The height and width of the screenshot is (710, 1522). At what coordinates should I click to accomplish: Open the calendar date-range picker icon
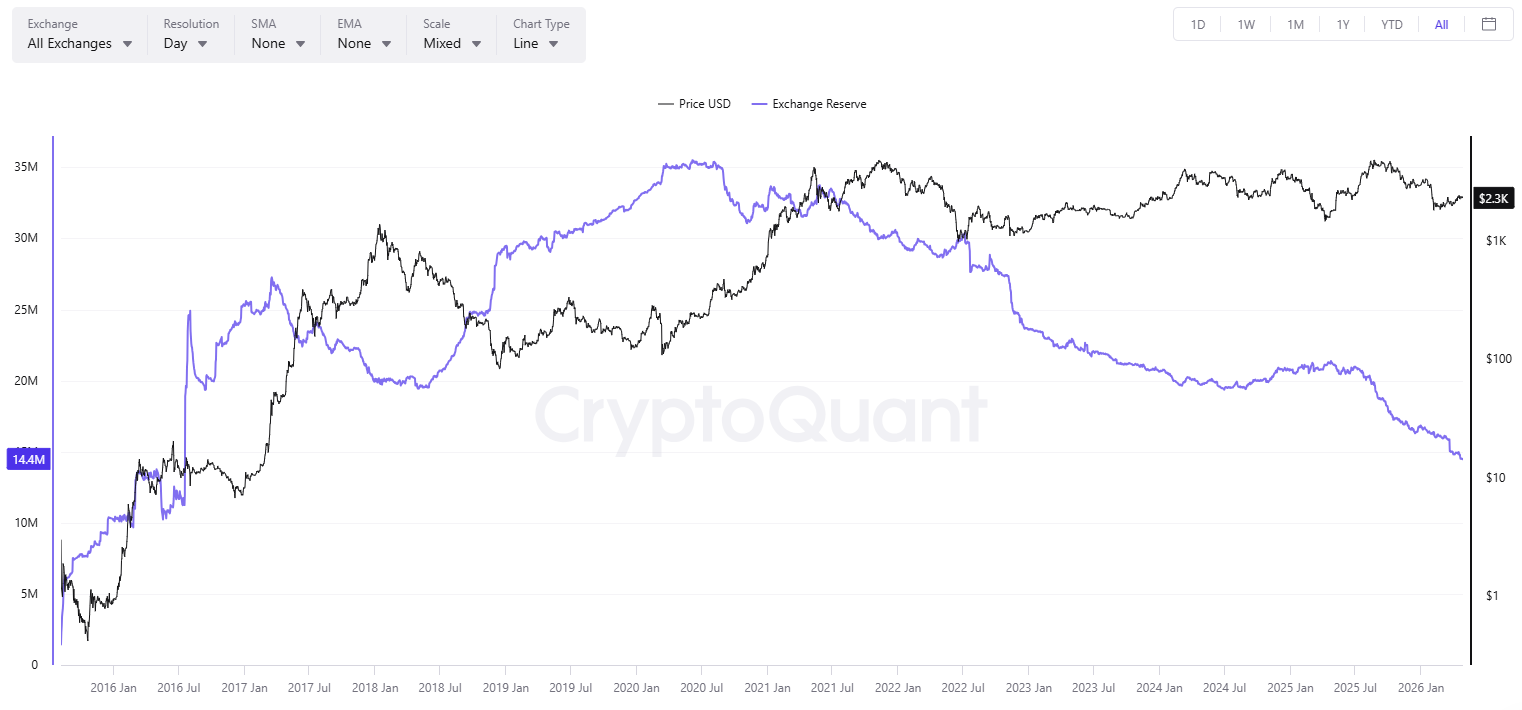1489,24
